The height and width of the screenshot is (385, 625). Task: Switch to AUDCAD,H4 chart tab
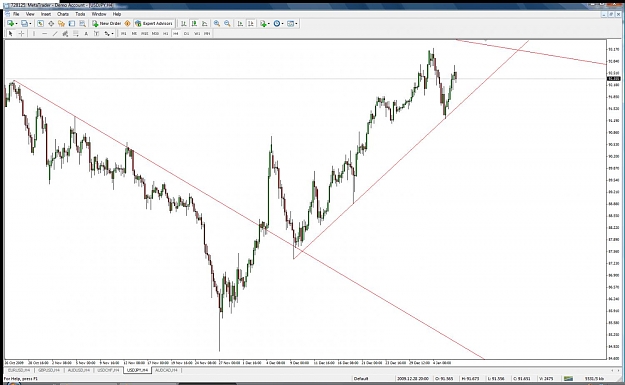pyautogui.click(x=167, y=370)
